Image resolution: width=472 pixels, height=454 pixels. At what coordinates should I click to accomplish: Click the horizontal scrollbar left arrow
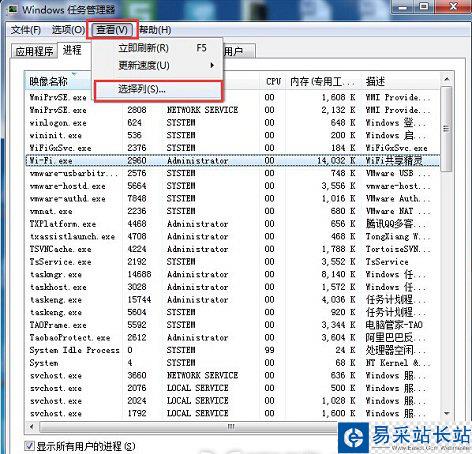(32, 426)
